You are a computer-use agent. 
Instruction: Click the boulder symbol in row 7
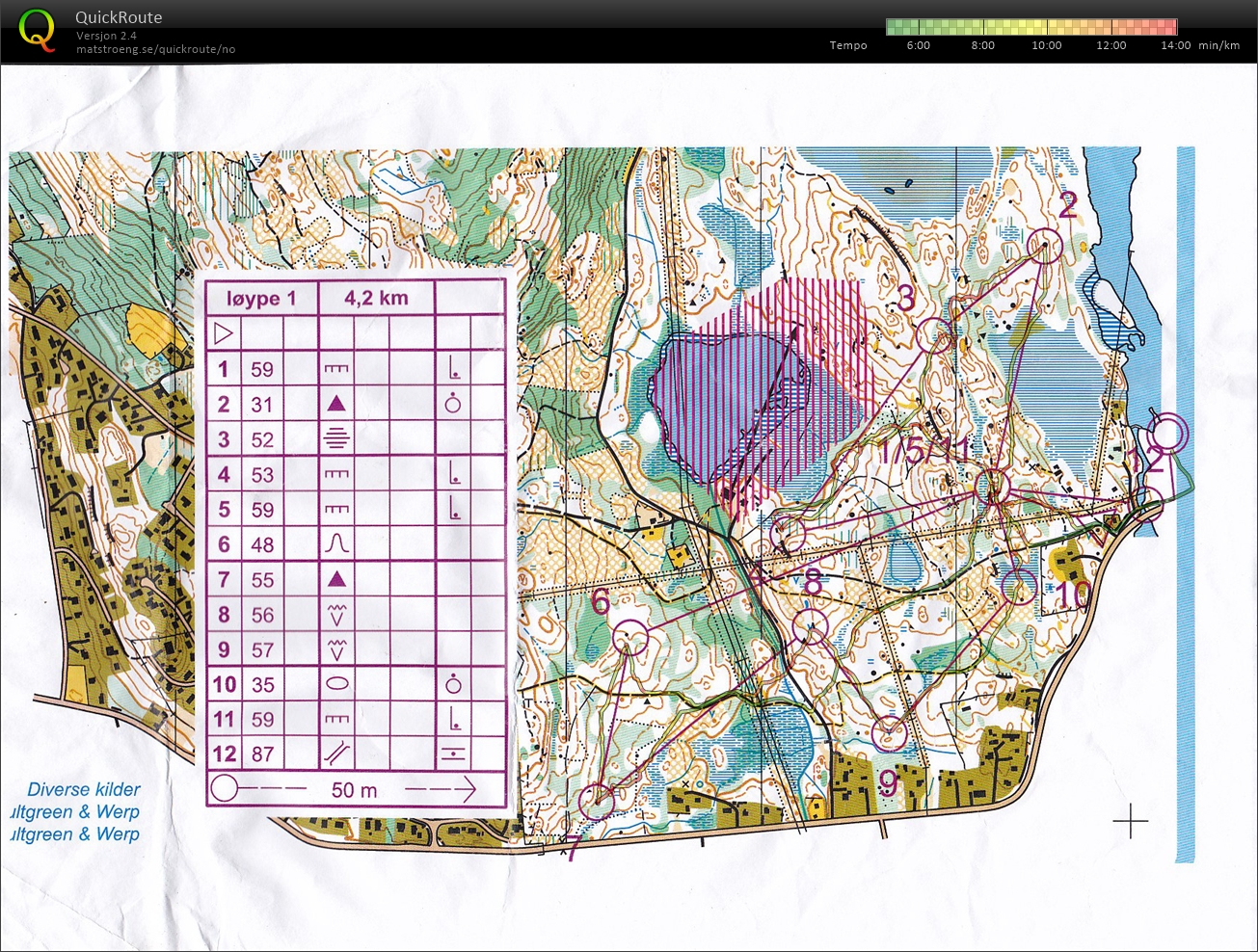coord(336,579)
